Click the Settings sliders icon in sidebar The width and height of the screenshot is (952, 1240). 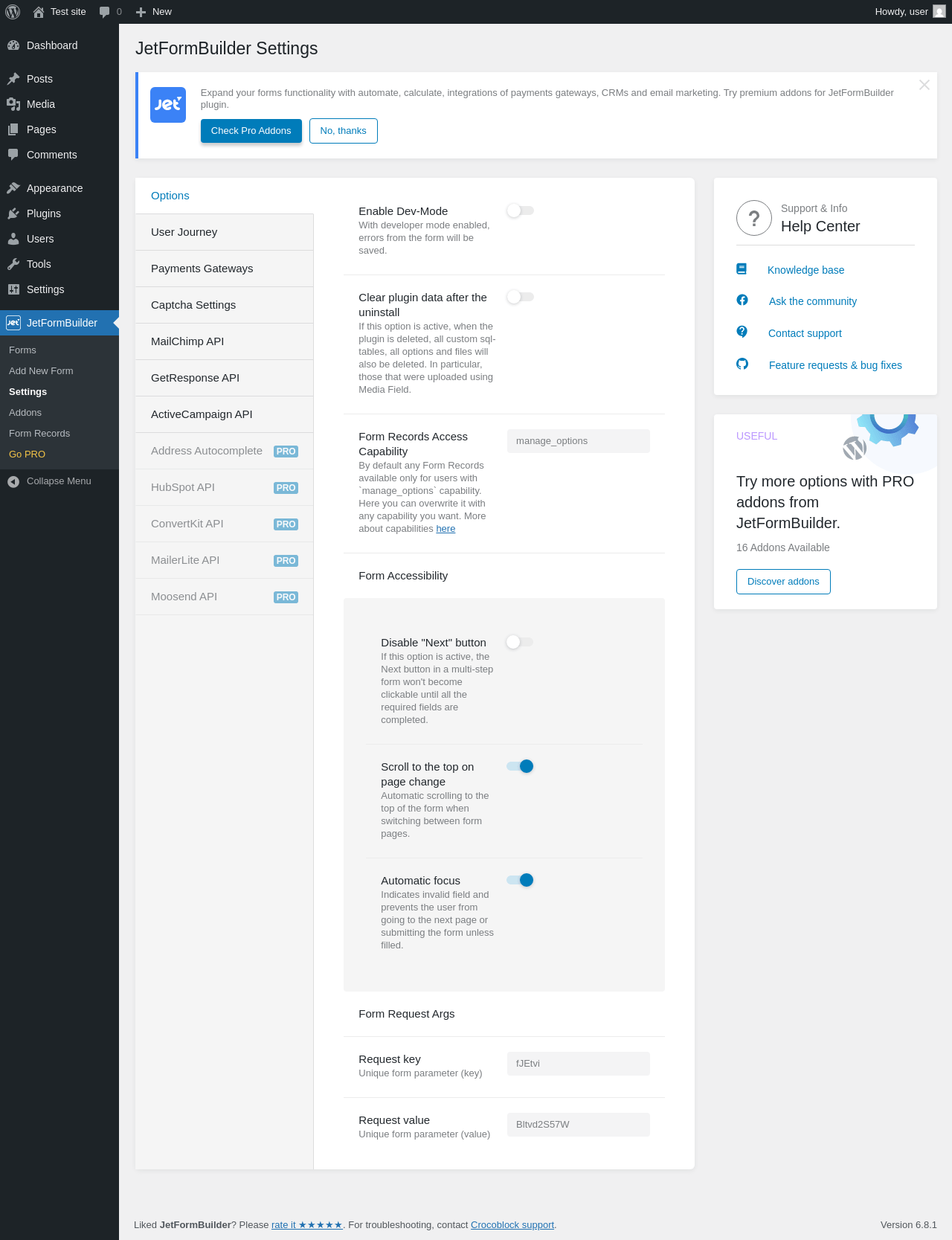tap(13, 289)
